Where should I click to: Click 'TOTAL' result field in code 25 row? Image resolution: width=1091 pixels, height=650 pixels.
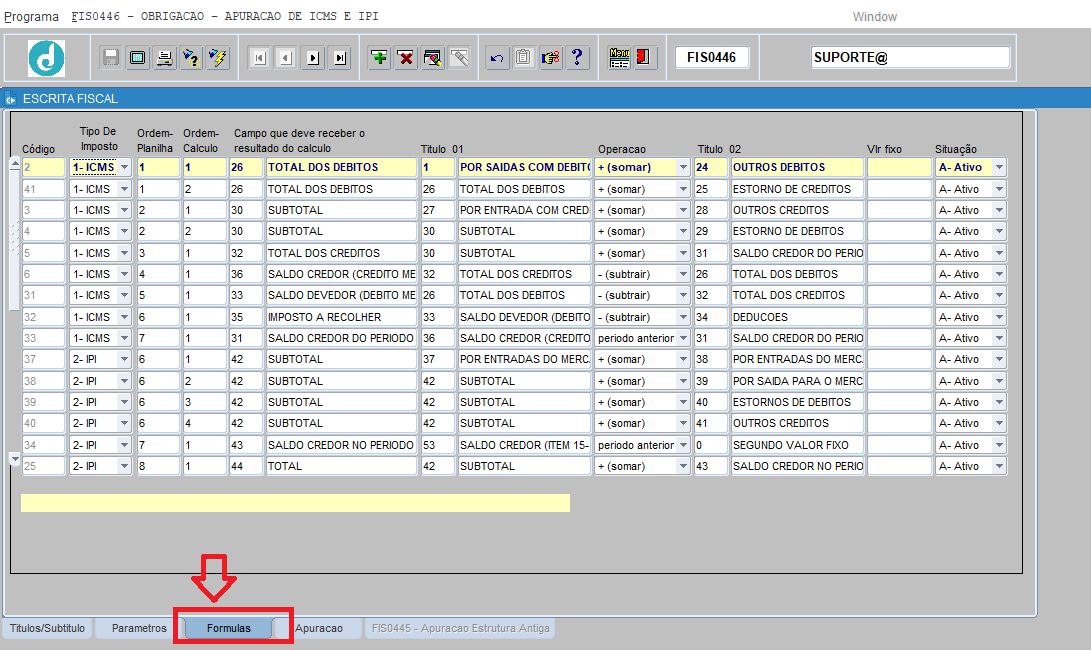(x=341, y=466)
